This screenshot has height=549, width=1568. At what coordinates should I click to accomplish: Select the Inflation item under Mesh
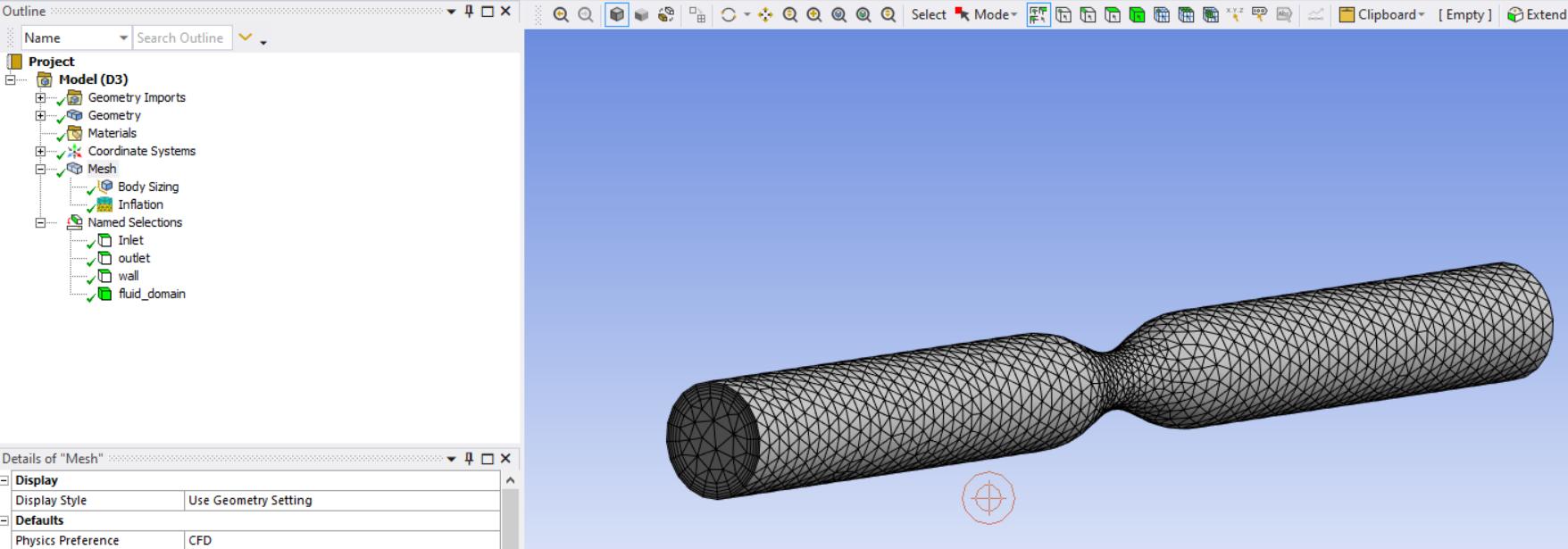tap(140, 204)
